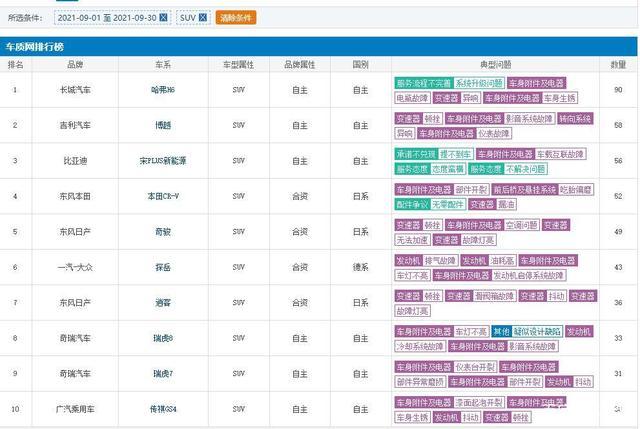Open the 博越 model link
This screenshot has width=640, height=429.
point(163,125)
